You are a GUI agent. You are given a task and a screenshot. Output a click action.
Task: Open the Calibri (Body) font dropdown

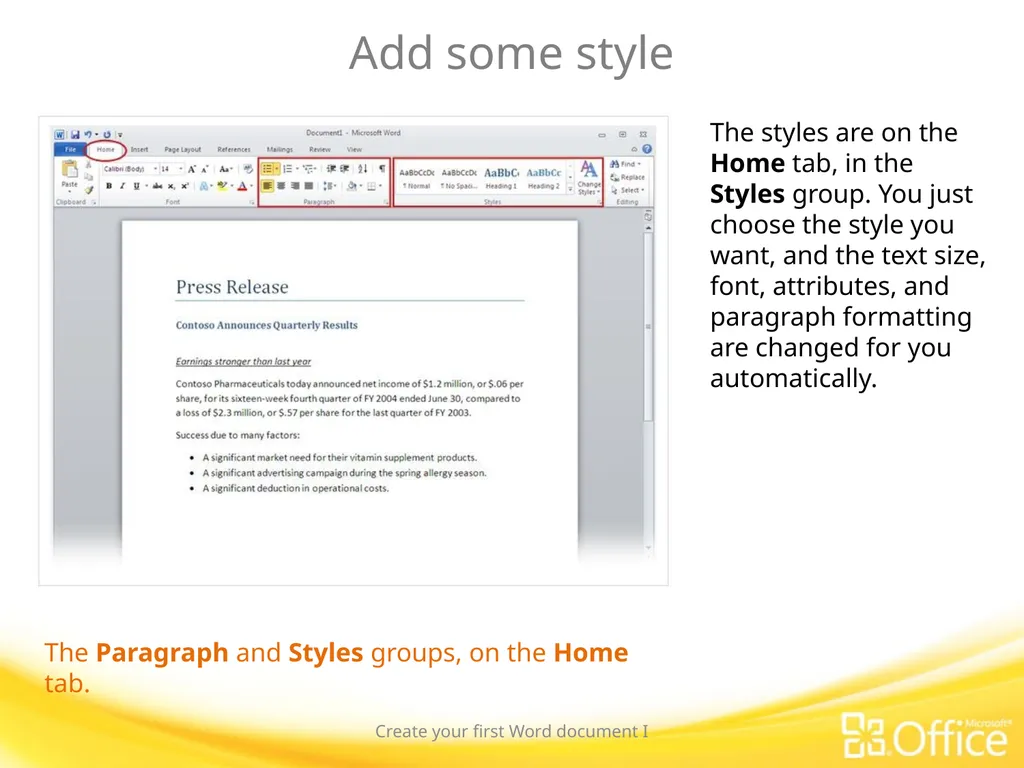point(155,169)
